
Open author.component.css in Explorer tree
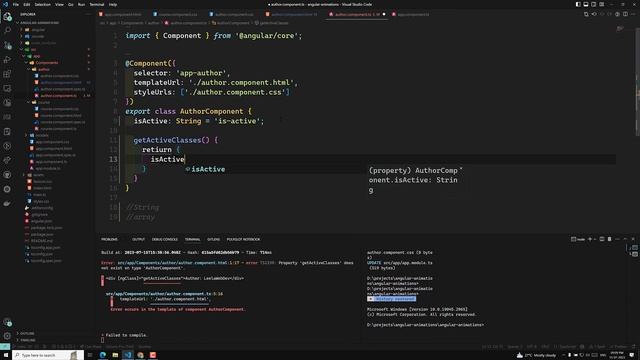(x=59, y=76)
